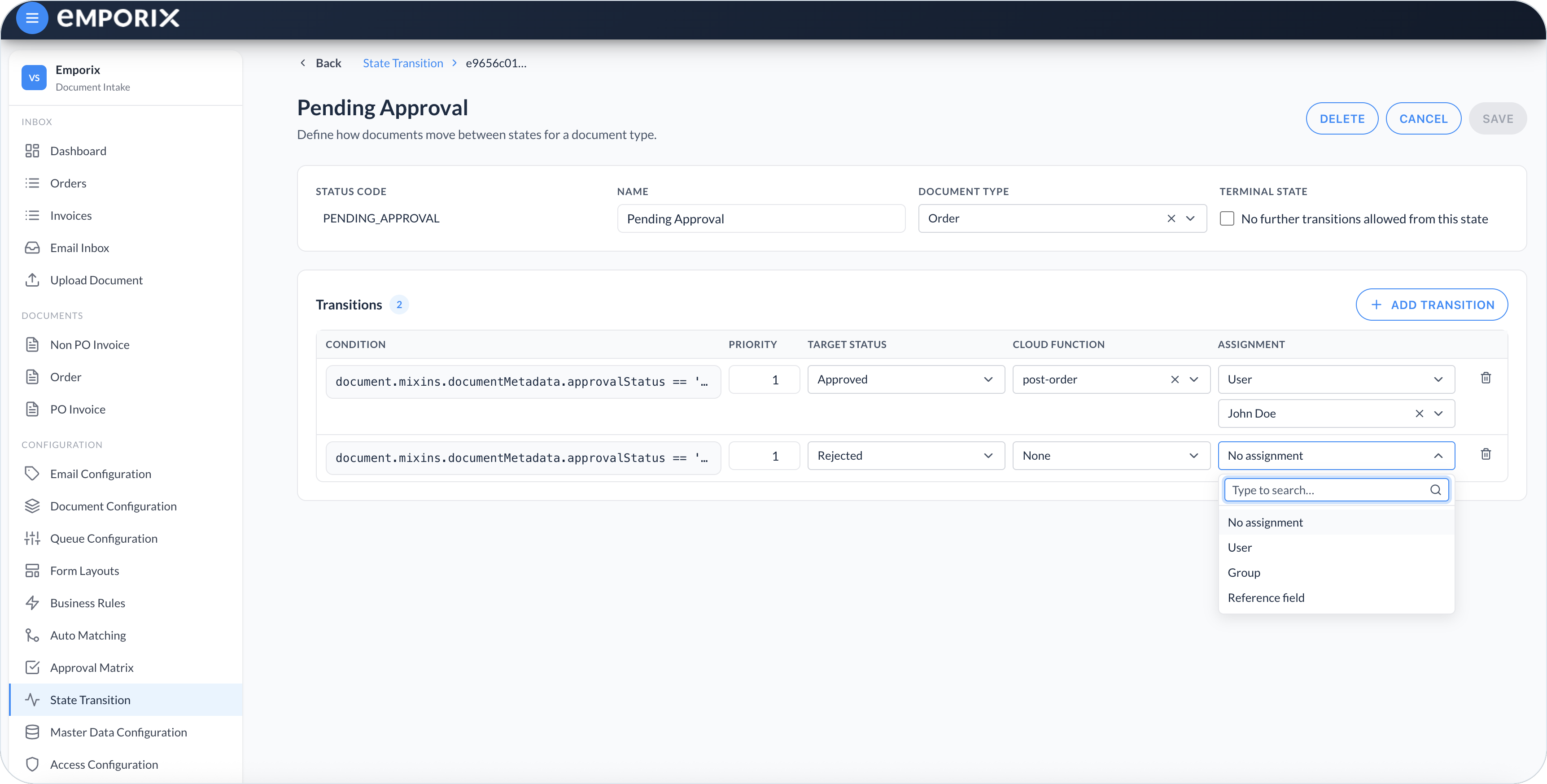Viewport: 1547px width, 784px height.
Task: Open the hamburger menu in header
Action: pos(32,18)
